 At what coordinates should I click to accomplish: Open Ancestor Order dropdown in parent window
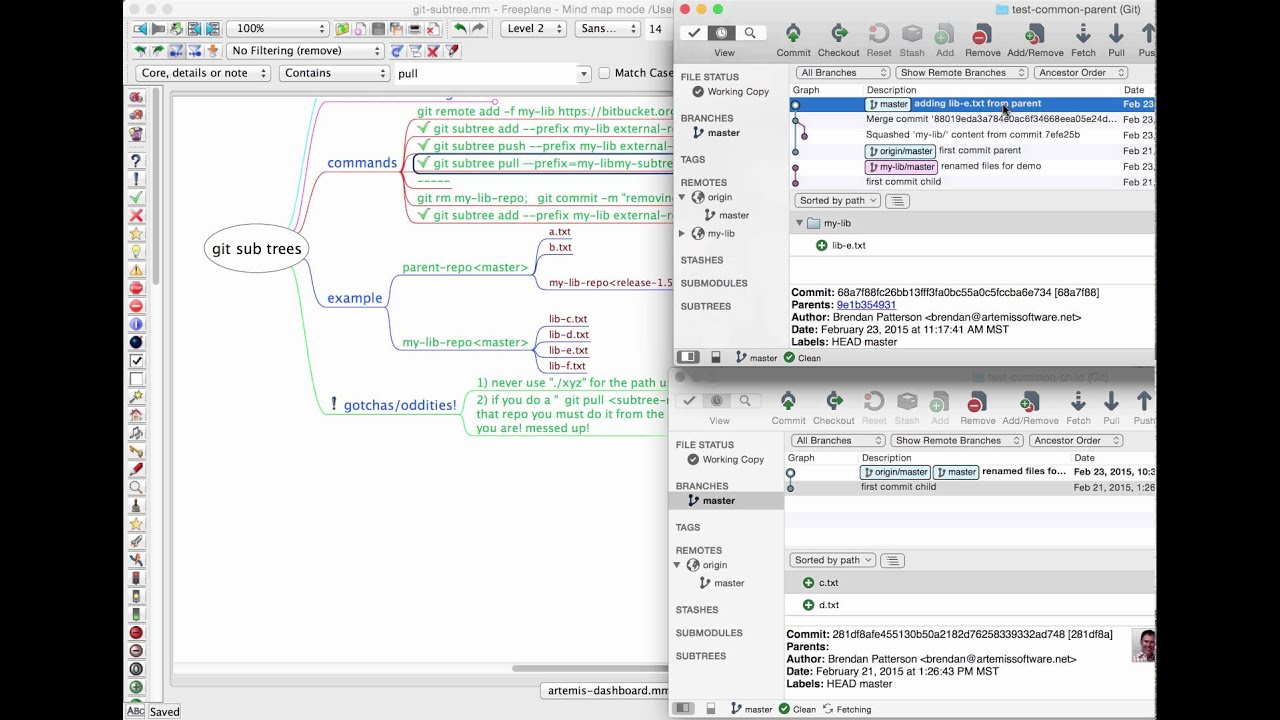point(1081,72)
